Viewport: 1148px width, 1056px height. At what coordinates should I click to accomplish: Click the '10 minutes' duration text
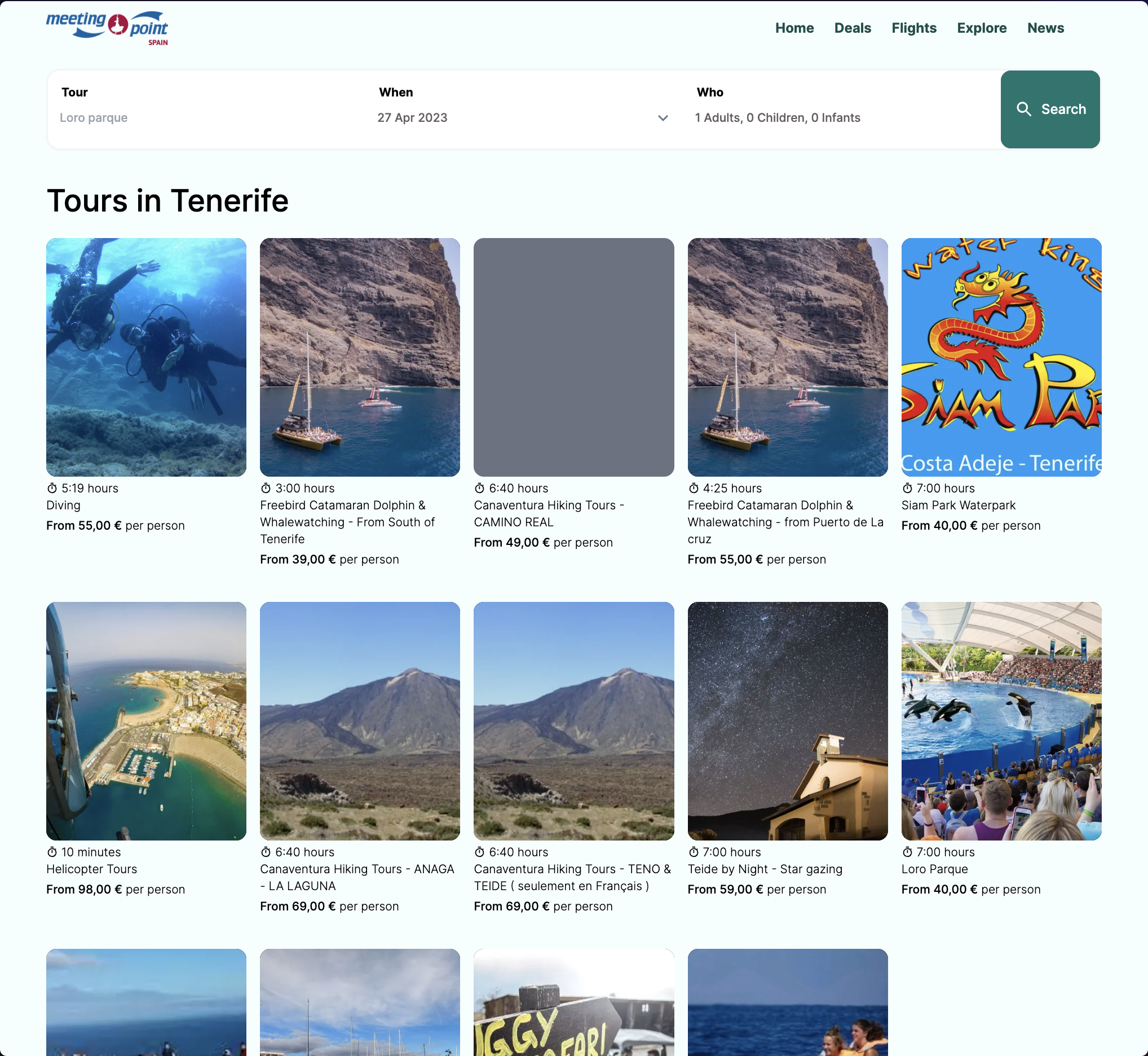[x=91, y=852]
